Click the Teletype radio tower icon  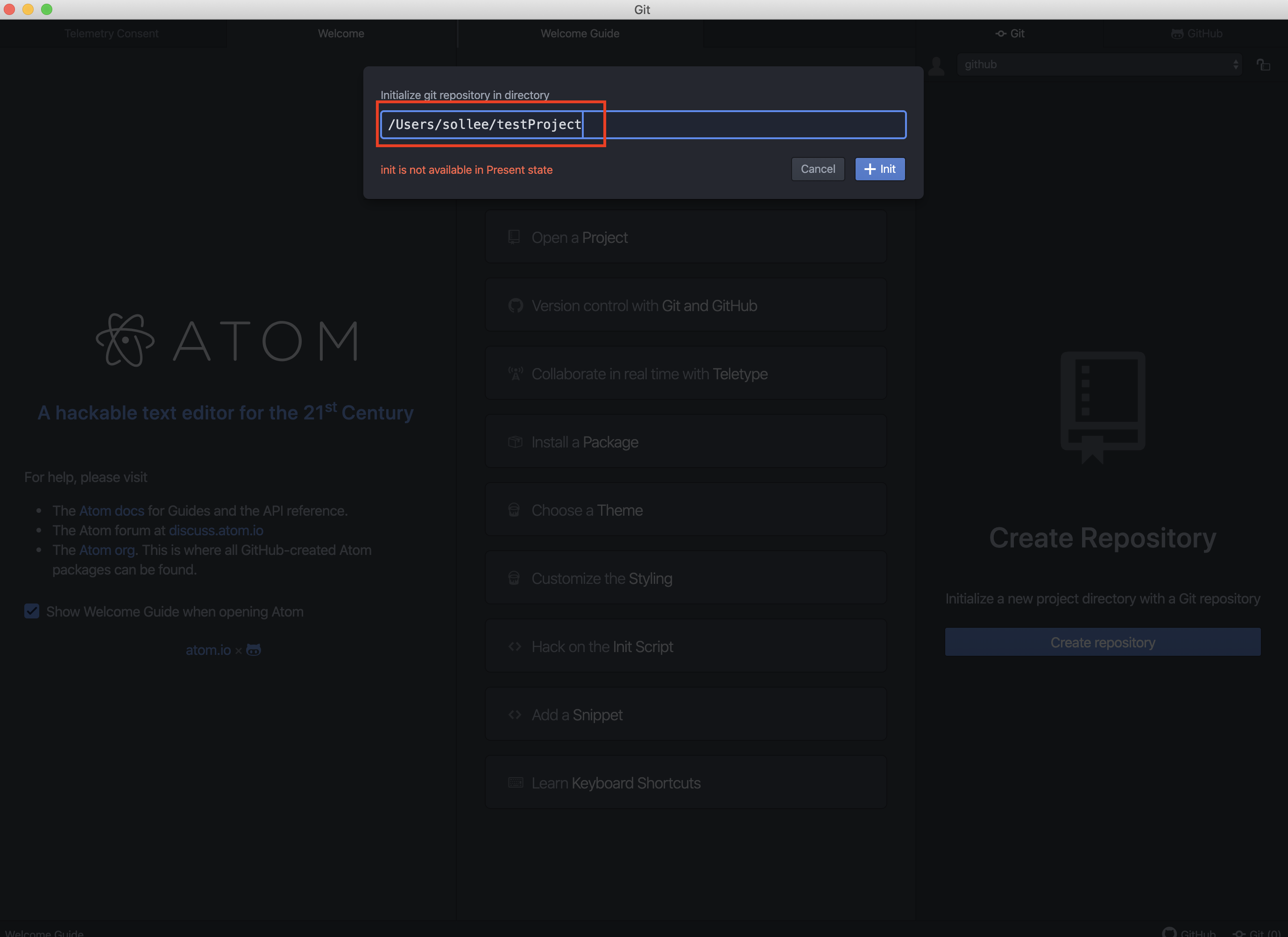click(x=515, y=374)
